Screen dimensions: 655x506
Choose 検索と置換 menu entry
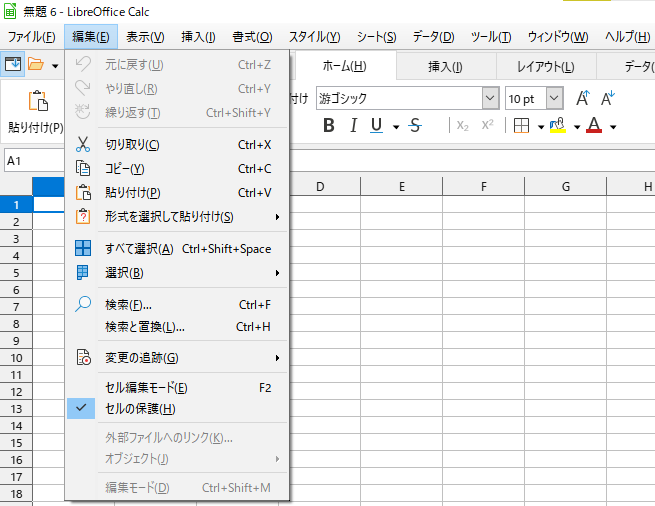177,326
